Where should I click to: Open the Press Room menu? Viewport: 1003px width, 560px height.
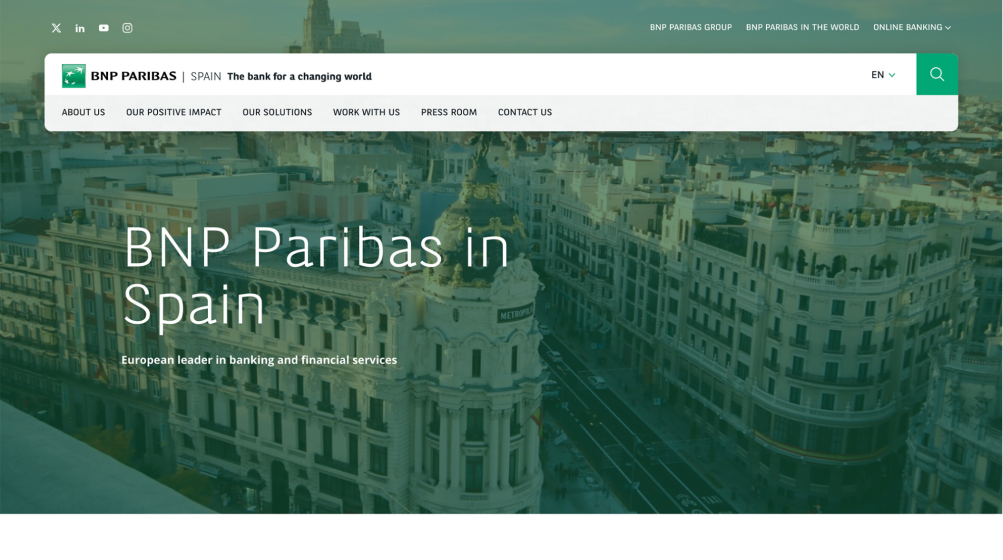coord(449,112)
